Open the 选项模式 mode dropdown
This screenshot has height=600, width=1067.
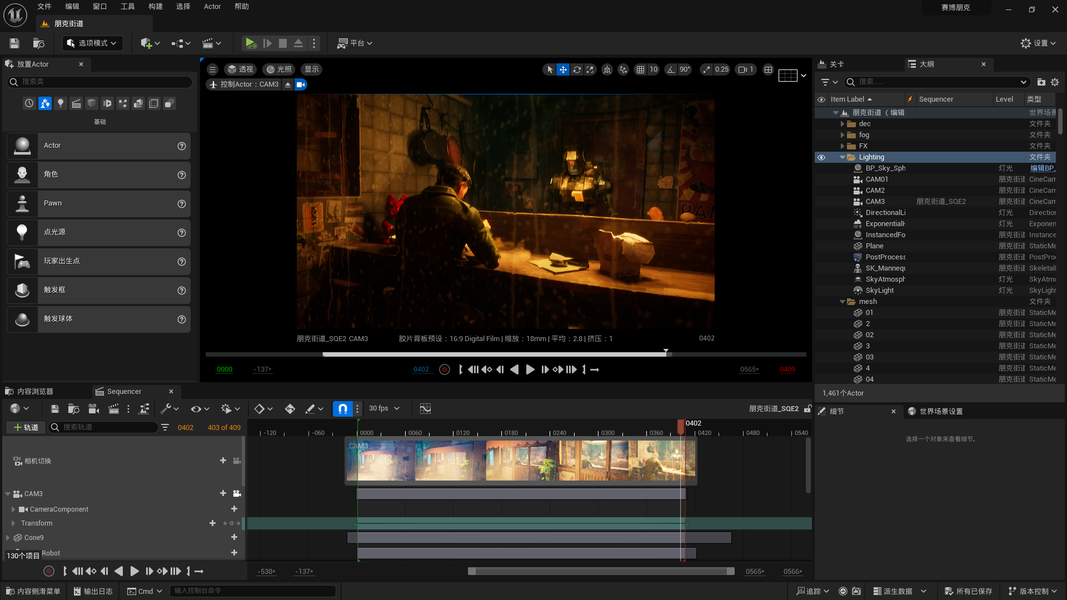(92, 43)
